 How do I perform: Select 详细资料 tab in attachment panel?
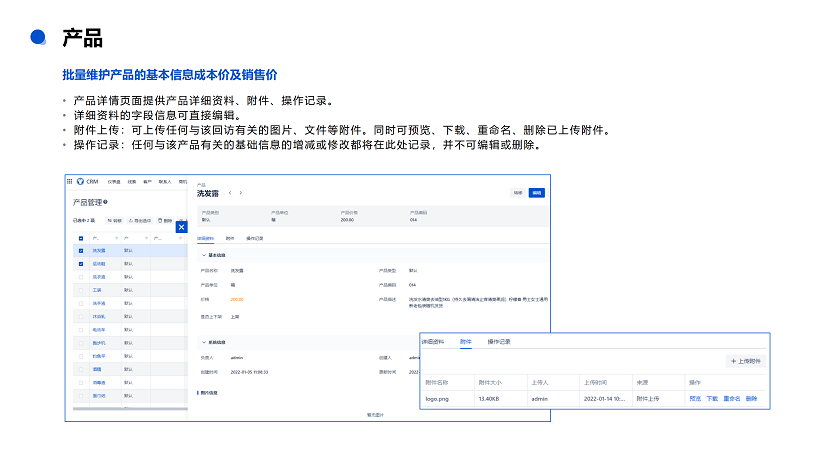[433, 342]
